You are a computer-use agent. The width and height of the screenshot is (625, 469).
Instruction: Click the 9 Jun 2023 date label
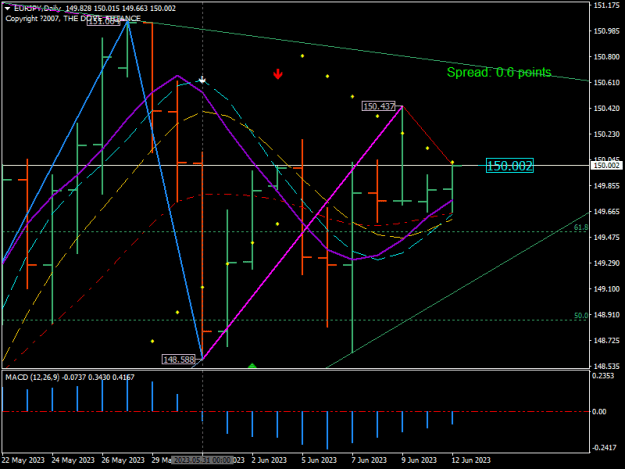click(x=419, y=460)
